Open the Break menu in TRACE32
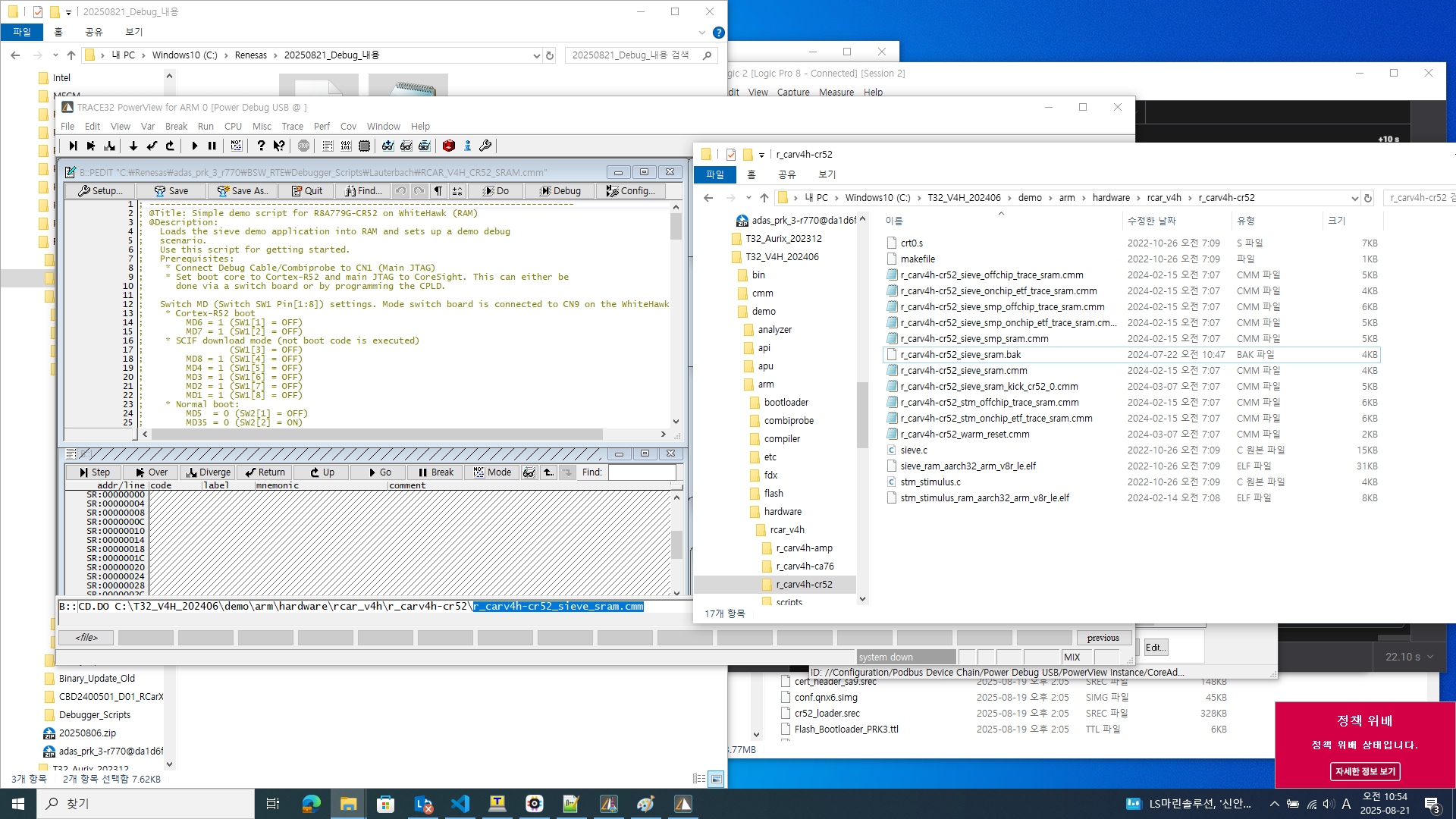Screen dimensions: 1456x819 click(176, 127)
